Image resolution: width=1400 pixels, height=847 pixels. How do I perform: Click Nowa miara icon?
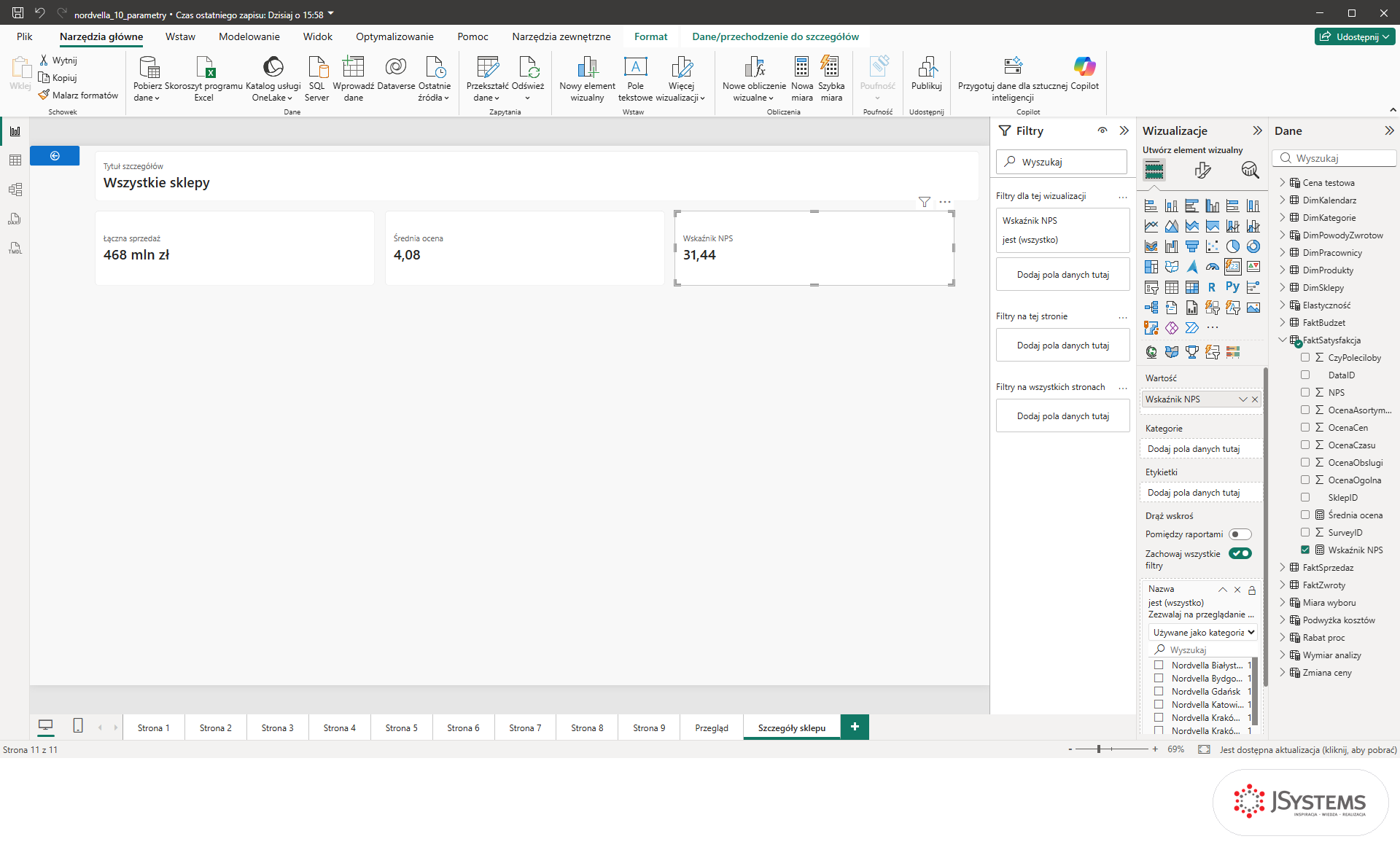[802, 78]
